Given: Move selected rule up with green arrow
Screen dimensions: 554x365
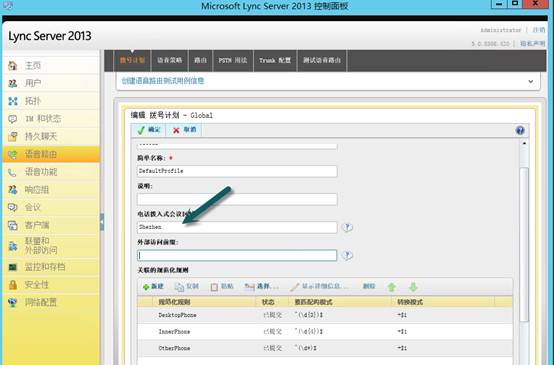Looking at the screenshot, I should click(391, 287).
